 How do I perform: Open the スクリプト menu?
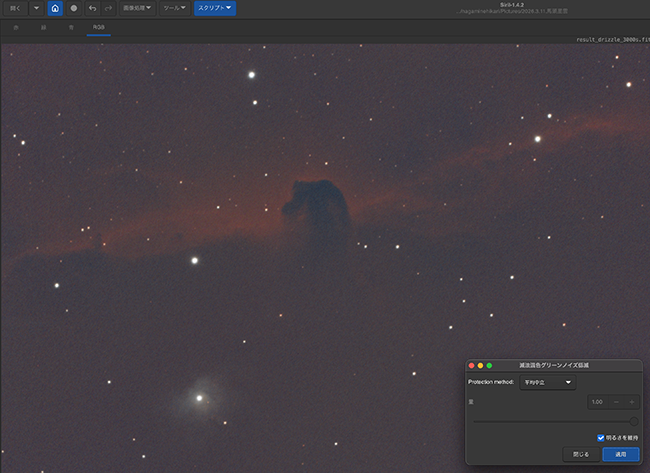coord(215,8)
